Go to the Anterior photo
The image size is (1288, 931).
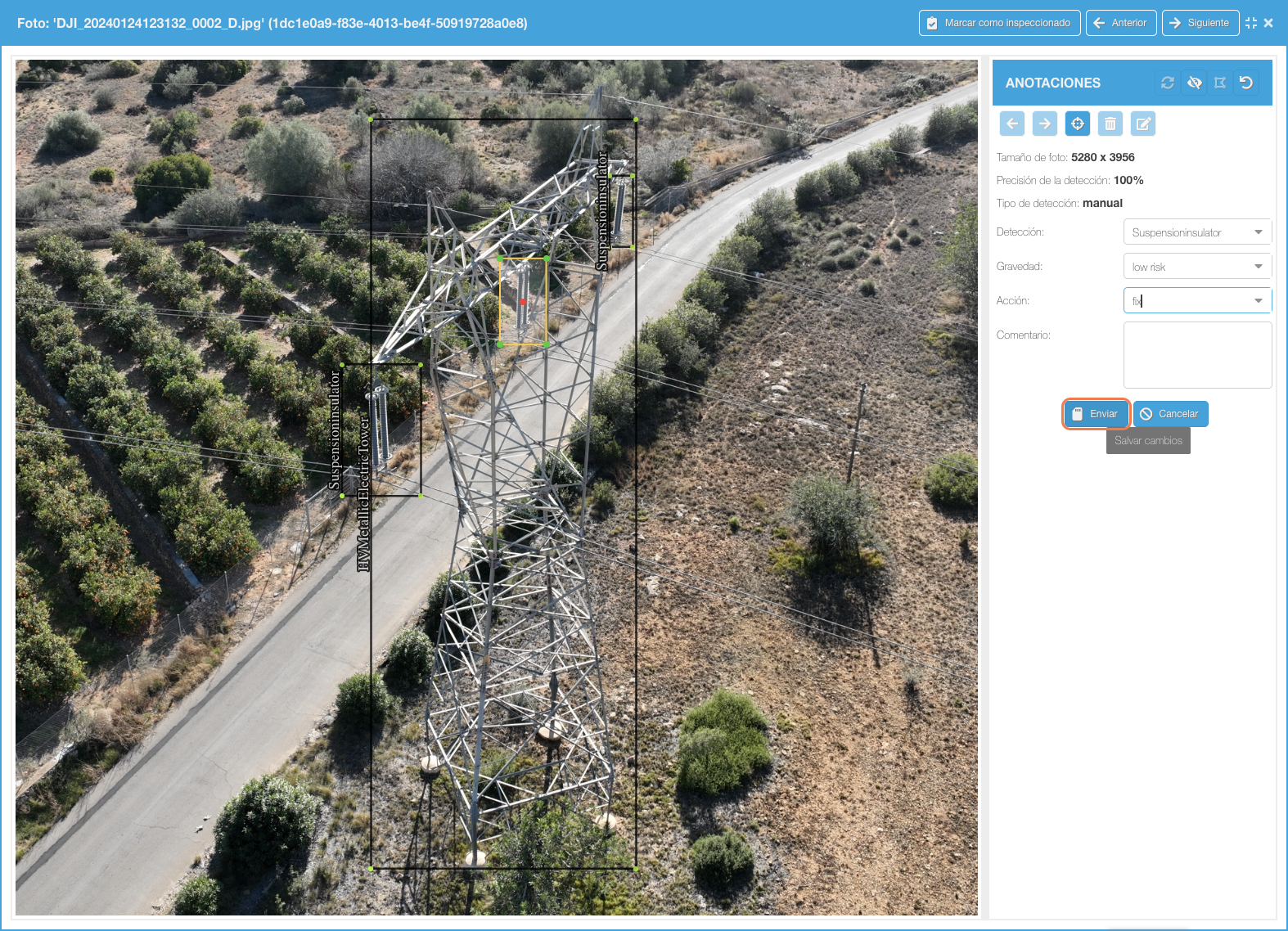pos(1121,23)
